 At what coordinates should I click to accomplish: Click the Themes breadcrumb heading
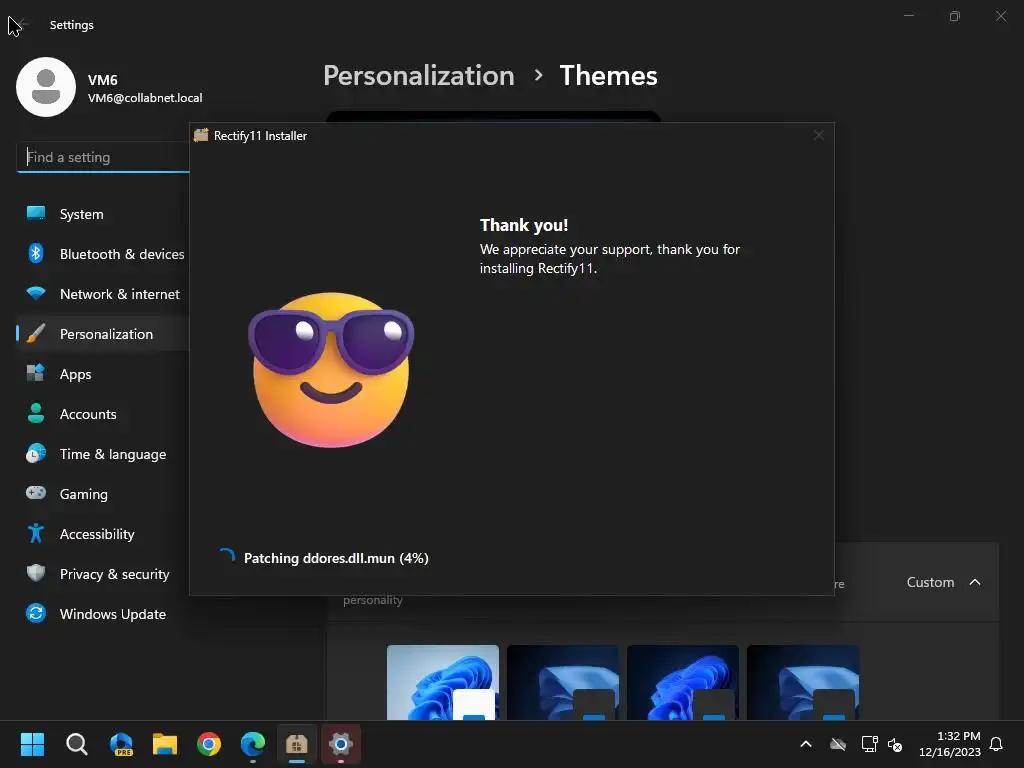click(608, 76)
